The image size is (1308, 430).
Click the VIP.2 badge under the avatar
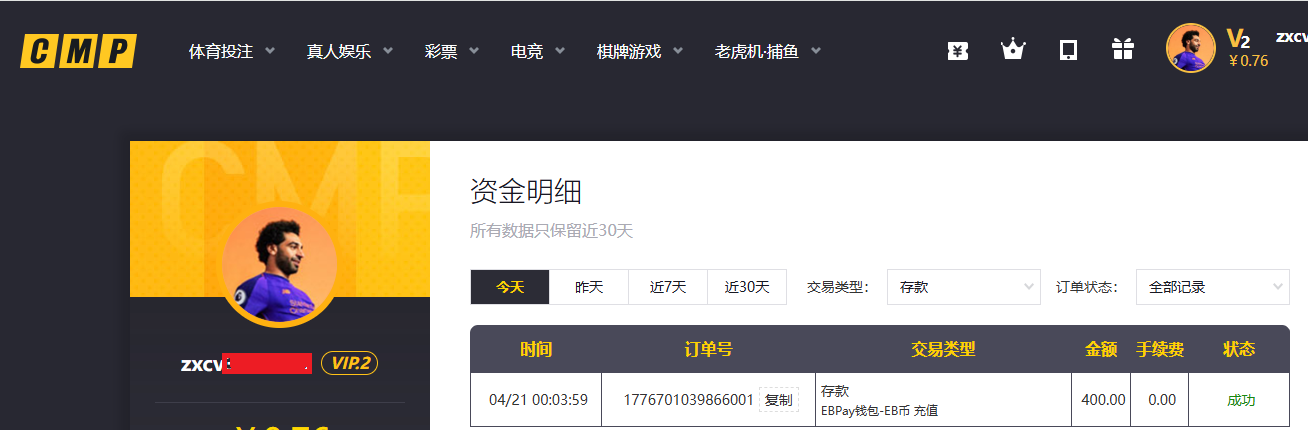click(x=349, y=363)
